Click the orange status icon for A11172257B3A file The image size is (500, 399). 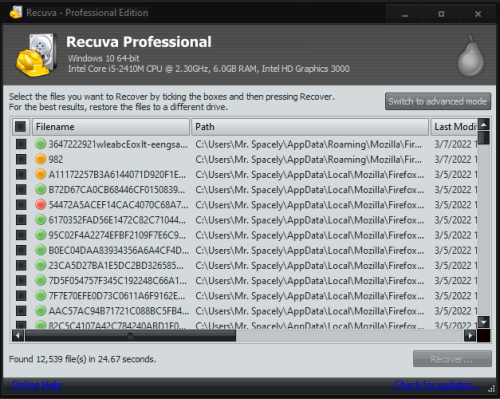coord(40,174)
